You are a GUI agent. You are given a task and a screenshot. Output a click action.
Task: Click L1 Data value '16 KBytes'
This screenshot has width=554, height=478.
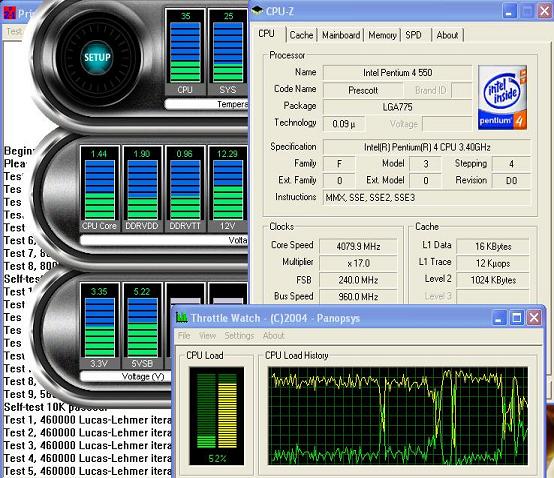point(493,246)
